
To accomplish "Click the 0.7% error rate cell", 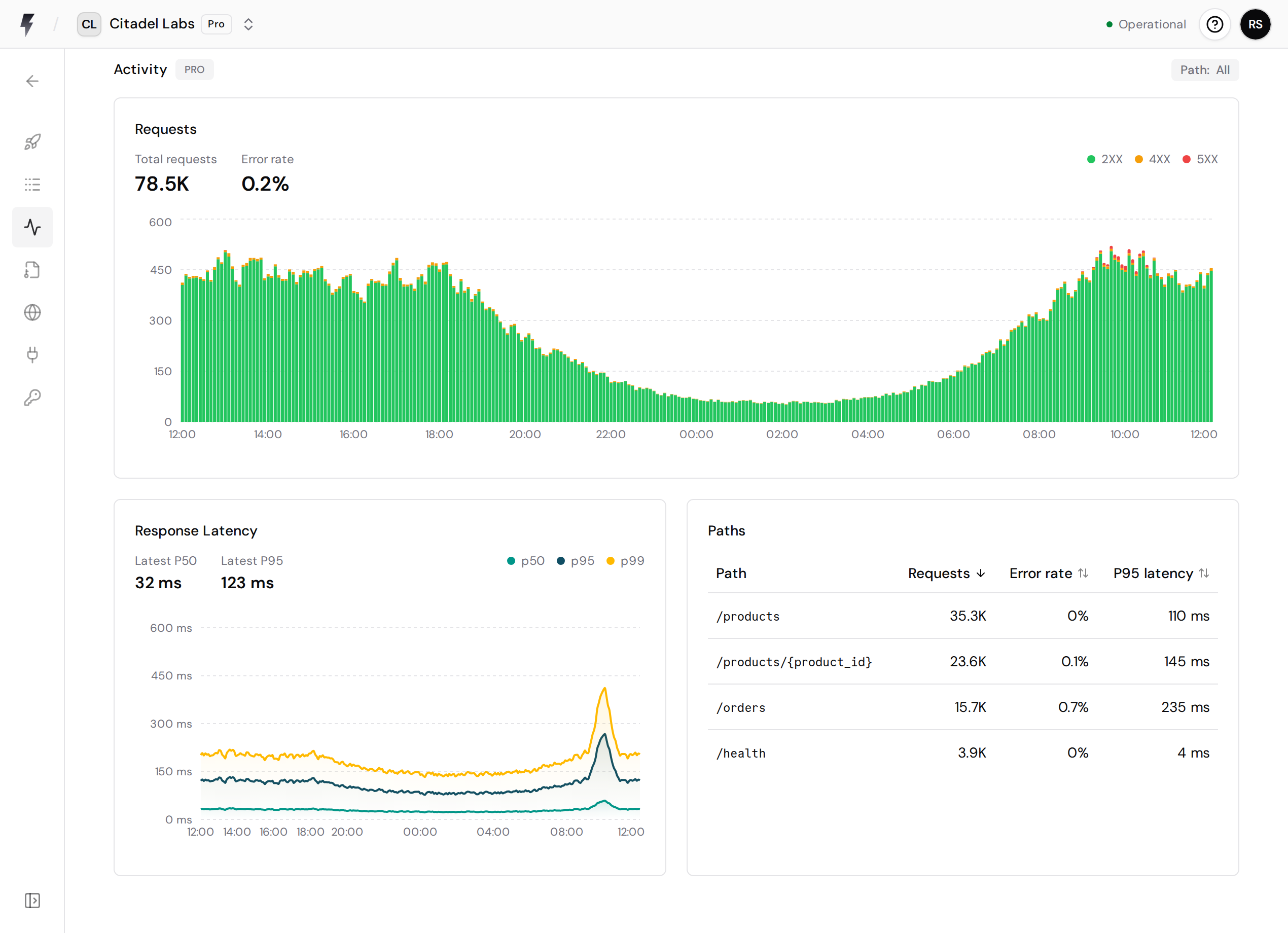I will coord(1073,707).
